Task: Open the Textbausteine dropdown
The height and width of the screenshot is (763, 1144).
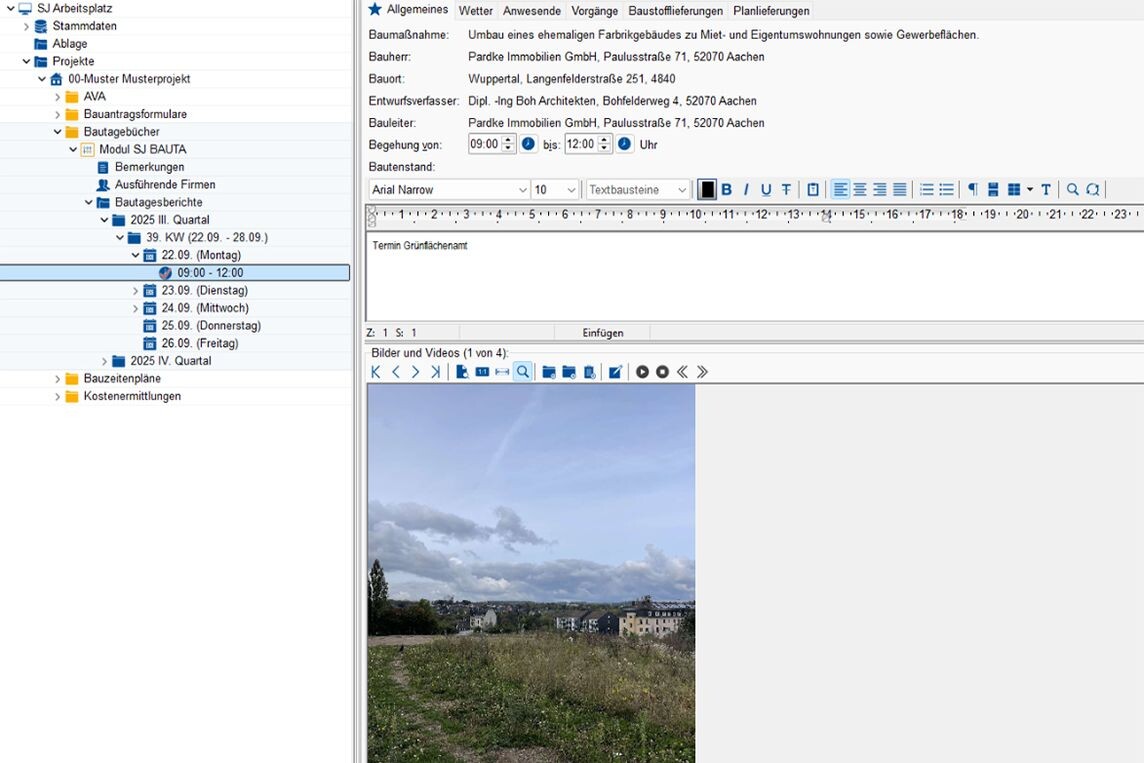Action: (682, 190)
